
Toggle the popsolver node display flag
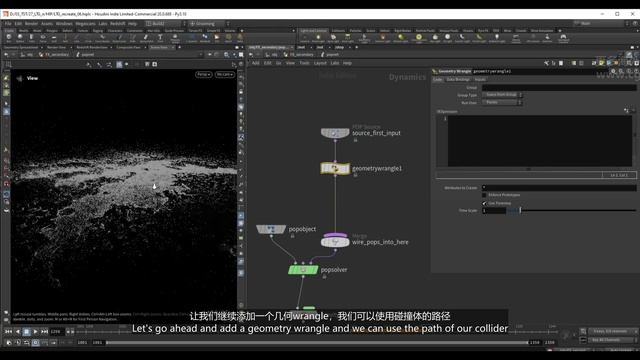316,270
